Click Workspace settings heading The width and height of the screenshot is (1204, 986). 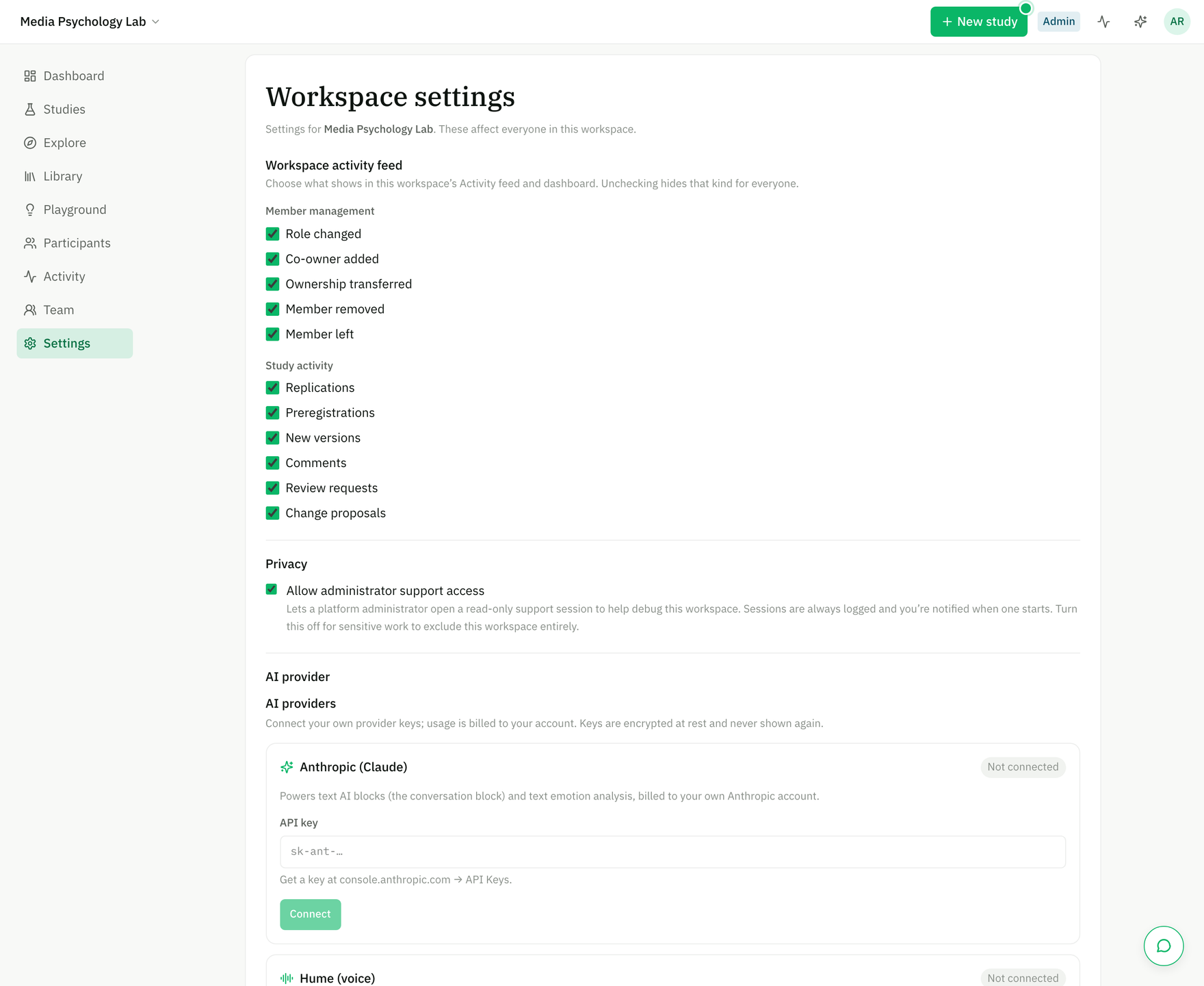pos(390,97)
